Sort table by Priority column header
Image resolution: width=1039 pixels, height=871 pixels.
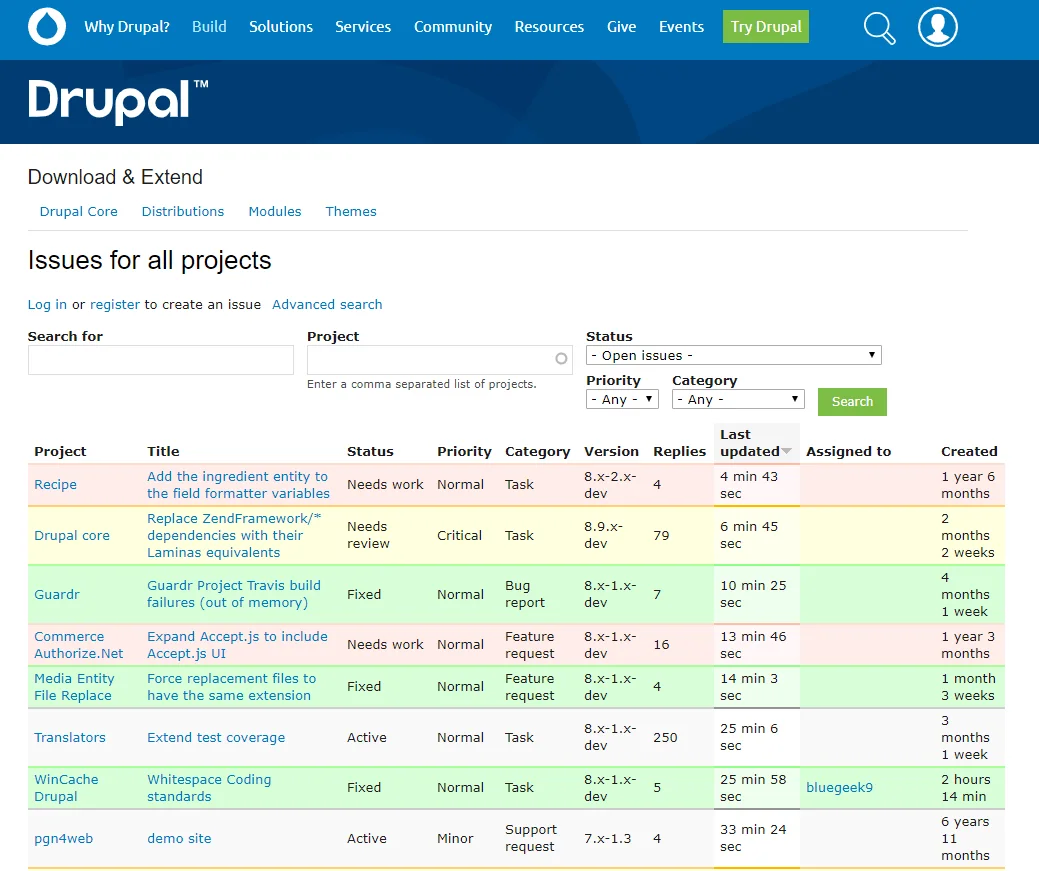click(465, 451)
